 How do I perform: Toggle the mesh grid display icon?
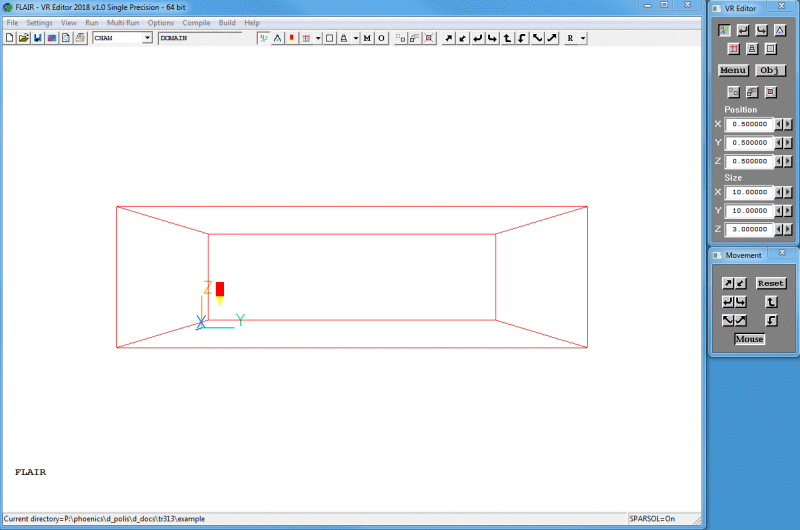306,38
